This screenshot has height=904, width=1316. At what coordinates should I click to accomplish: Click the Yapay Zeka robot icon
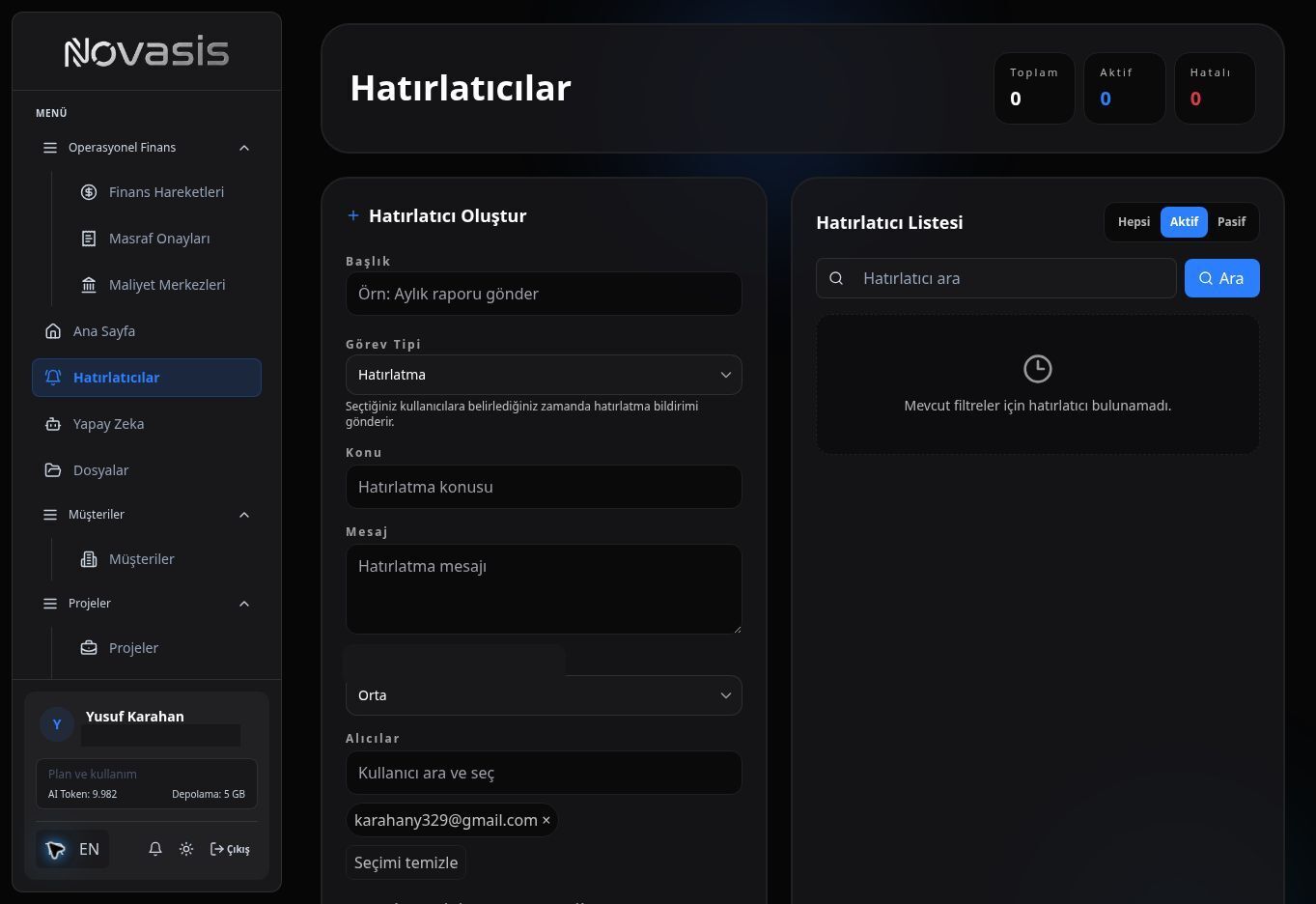click(x=53, y=424)
